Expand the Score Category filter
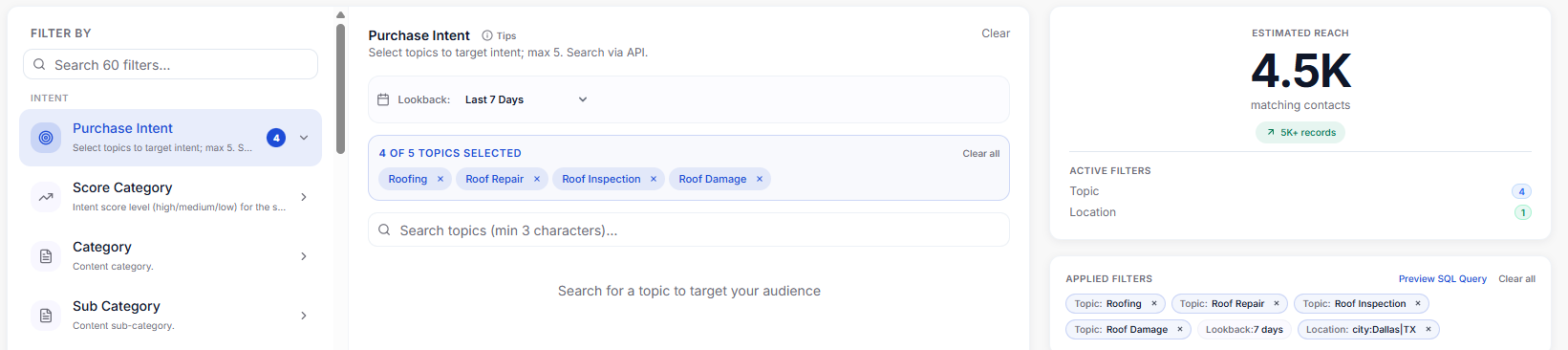The height and width of the screenshot is (350, 1568). 304,197
